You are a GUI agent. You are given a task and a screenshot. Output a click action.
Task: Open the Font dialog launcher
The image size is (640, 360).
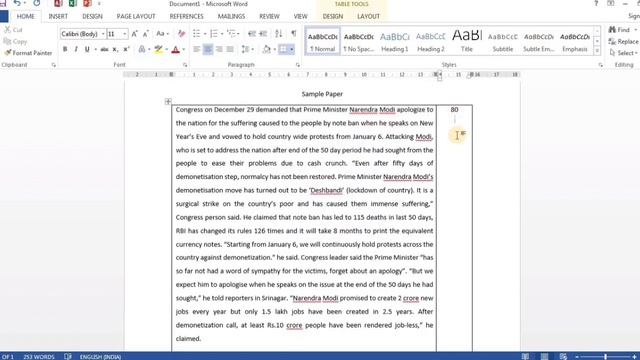(185, 65)
